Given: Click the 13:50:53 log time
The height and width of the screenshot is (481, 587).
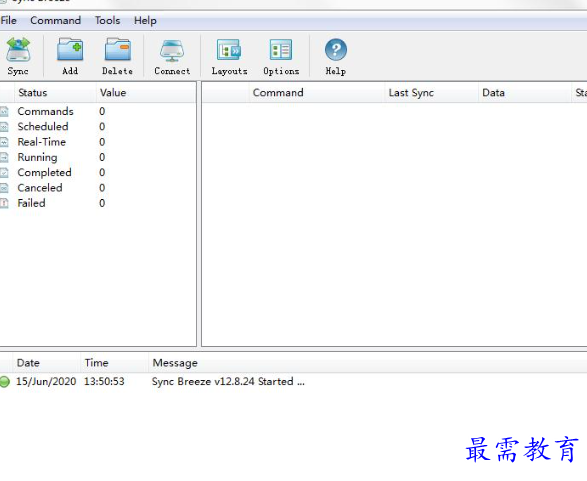Looking at the screenshot, I should point(104,381).
